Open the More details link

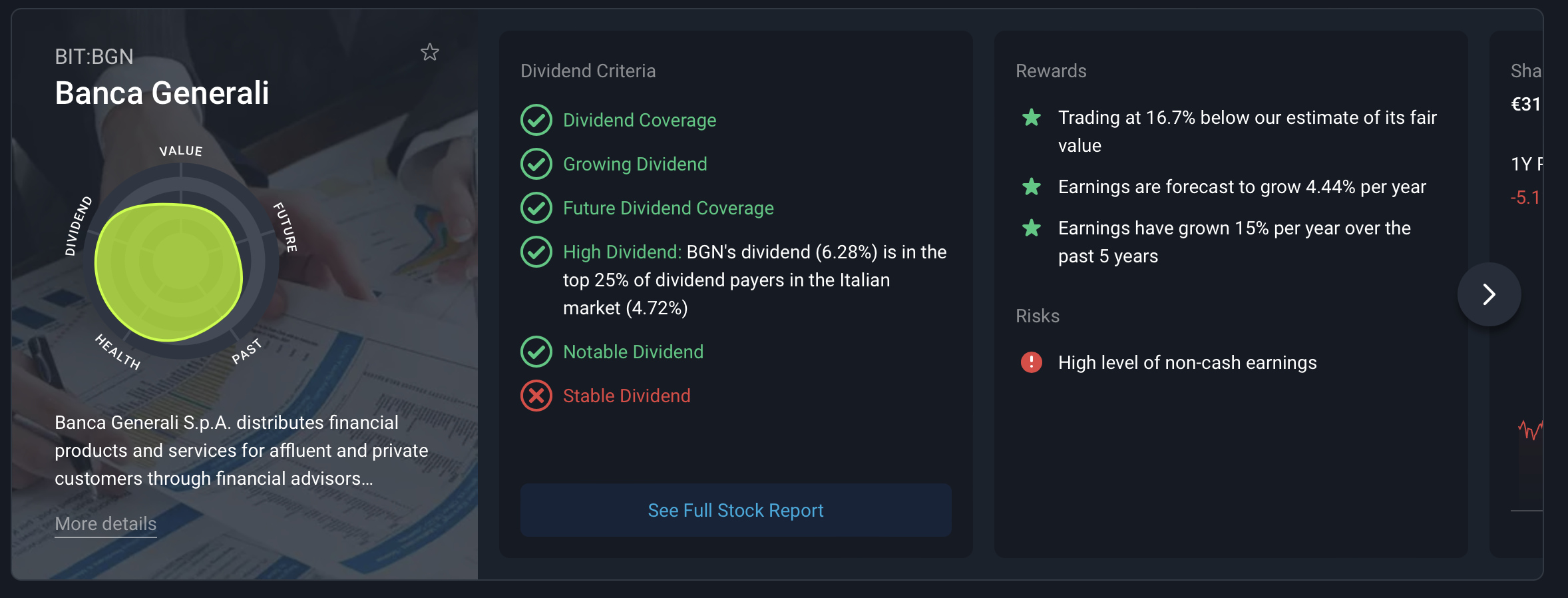point(106,524)
